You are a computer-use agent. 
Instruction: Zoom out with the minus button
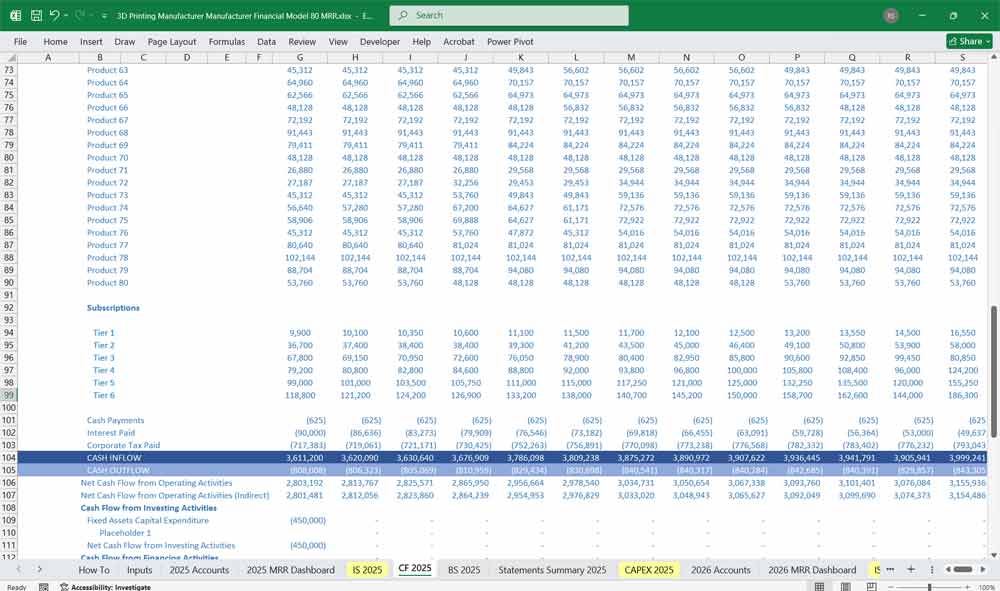pos(891,587)
